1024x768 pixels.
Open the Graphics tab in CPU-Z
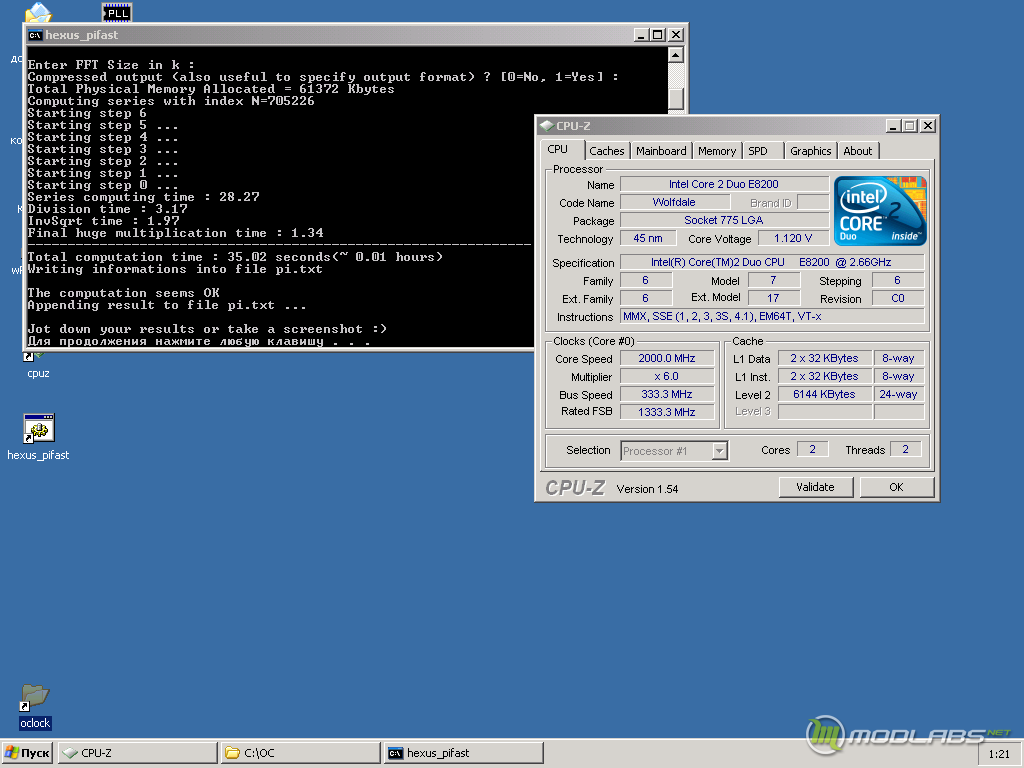tap(810, 151)
